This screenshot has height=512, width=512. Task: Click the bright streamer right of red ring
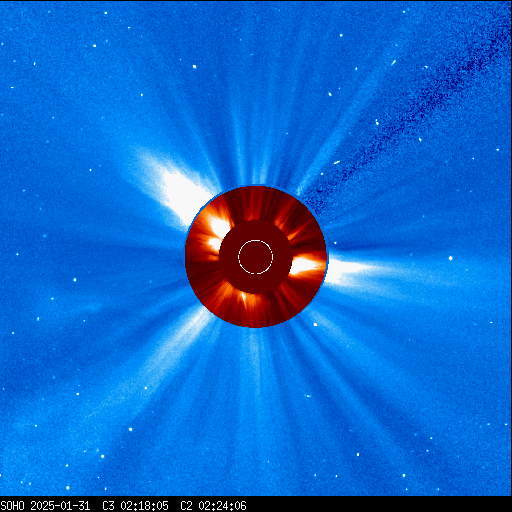(353, 271)
